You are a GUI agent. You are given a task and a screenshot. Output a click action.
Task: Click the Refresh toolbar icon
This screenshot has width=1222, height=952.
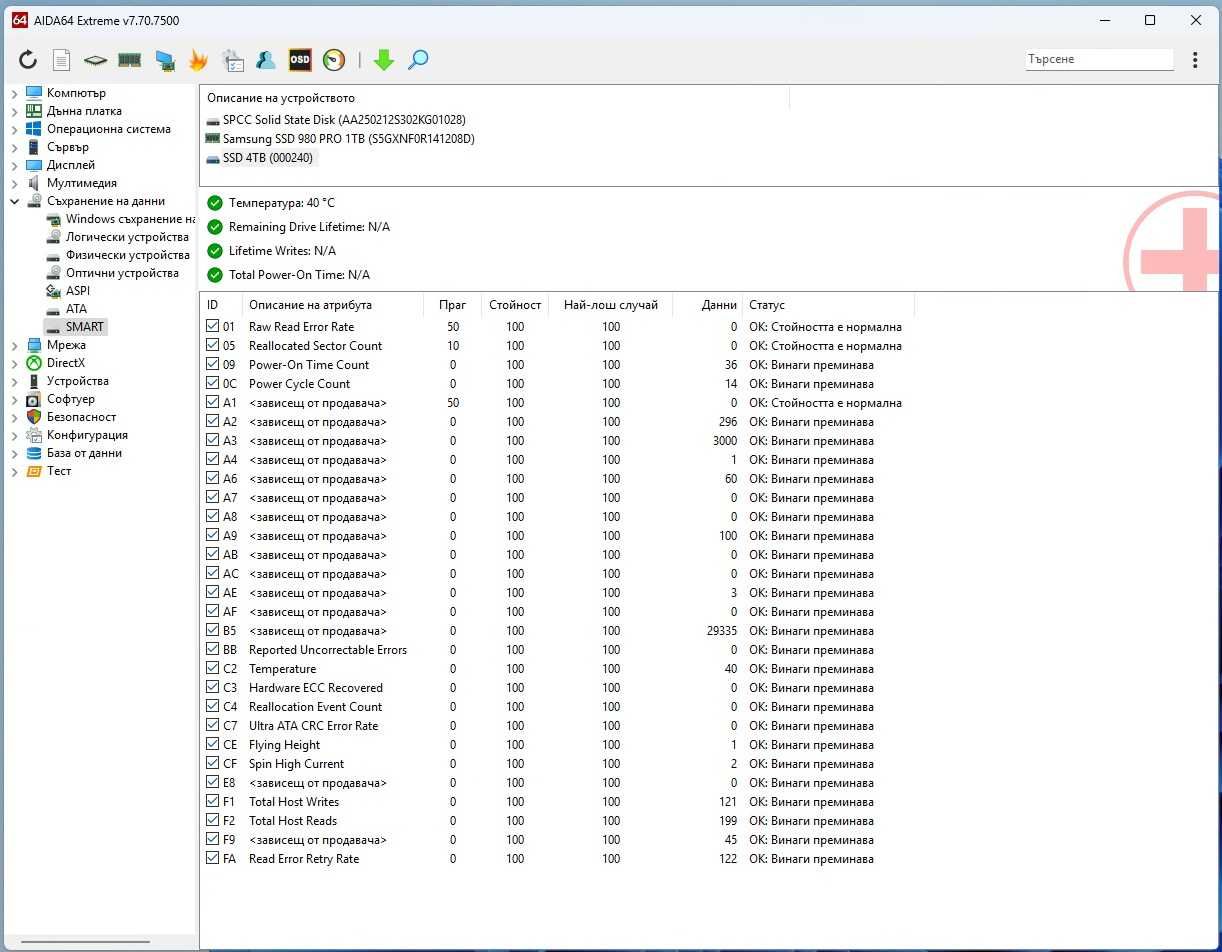coord(28,60)
